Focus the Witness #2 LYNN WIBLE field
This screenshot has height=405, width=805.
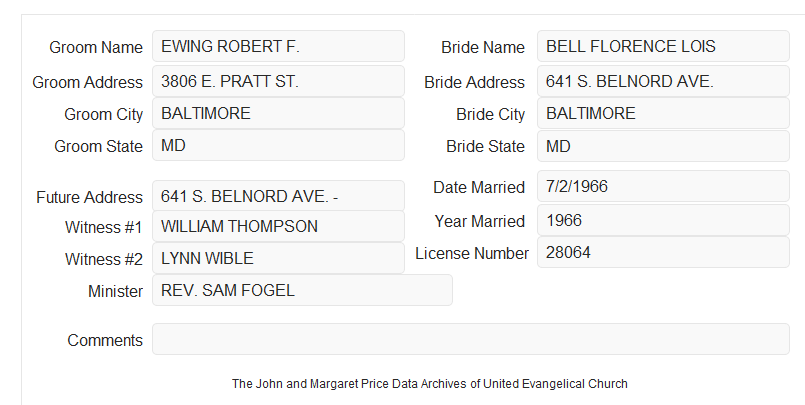tap(278, 258)
